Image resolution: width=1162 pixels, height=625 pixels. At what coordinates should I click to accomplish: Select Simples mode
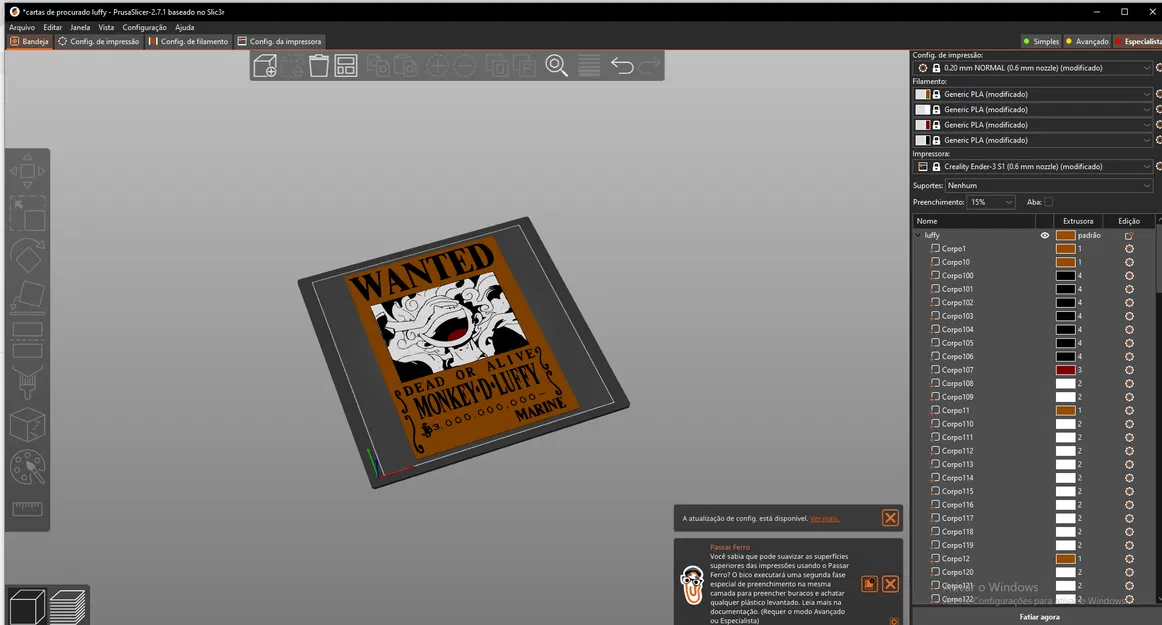coord(1040,42)
